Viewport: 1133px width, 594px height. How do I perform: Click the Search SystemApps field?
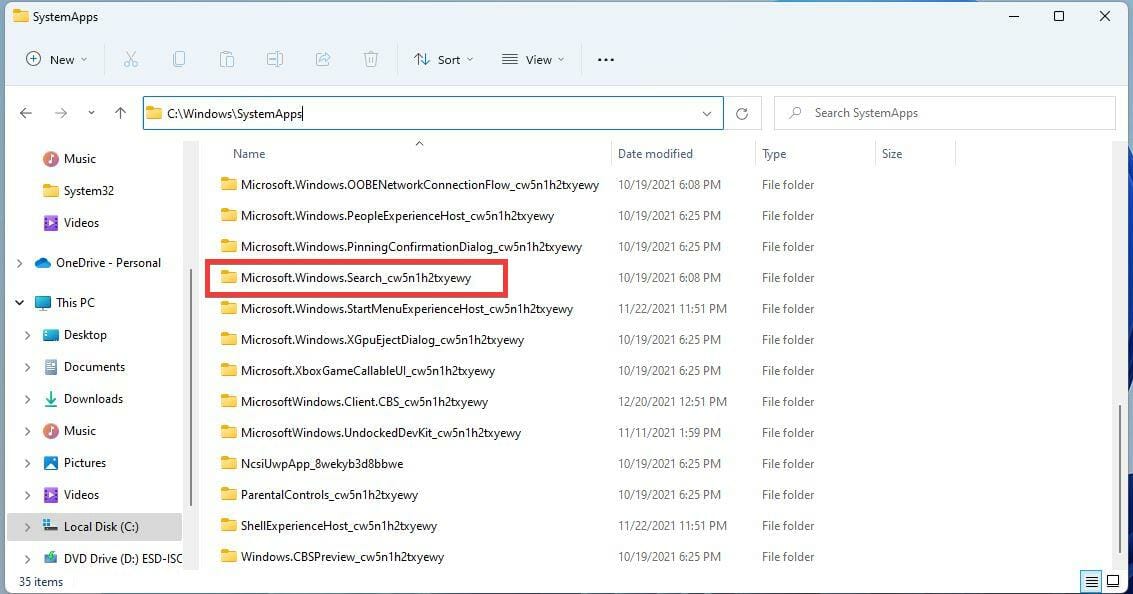click(x=944, y=113)
